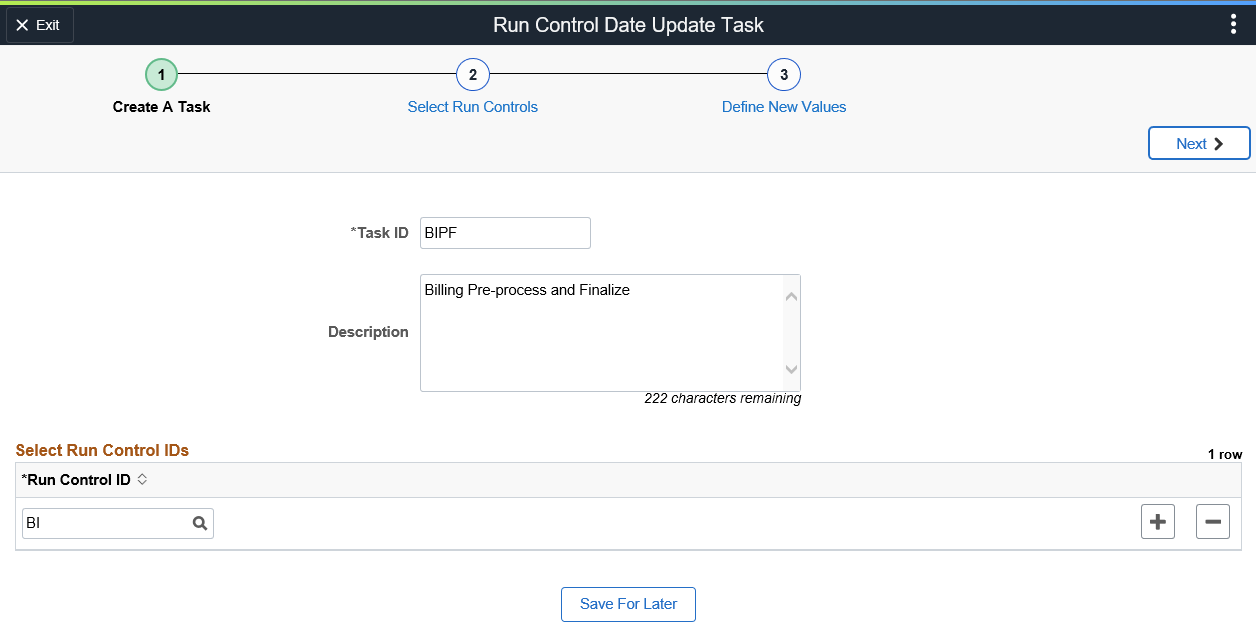The width and height of the screenshot is (1256, 631).
Task: Click Save For Later
Action: click(x=628, y=604)
